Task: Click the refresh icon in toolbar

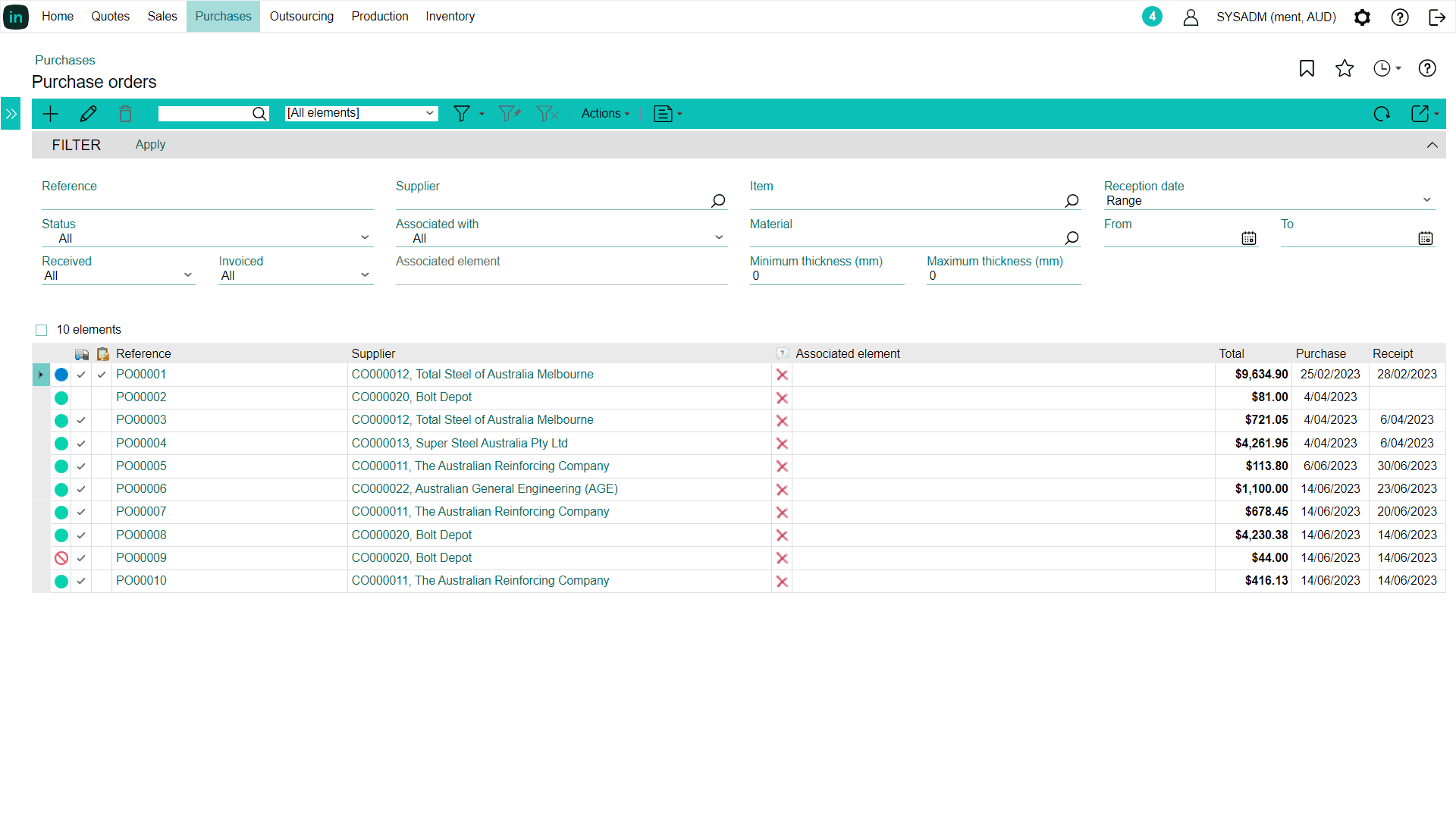Action: tap(1382, 114)
